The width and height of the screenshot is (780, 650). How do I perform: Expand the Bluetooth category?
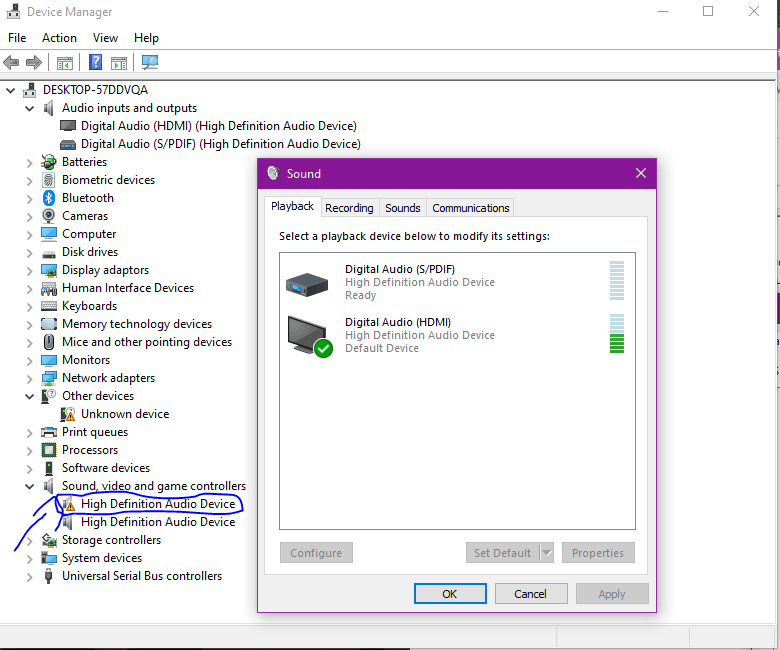(29, 198)
